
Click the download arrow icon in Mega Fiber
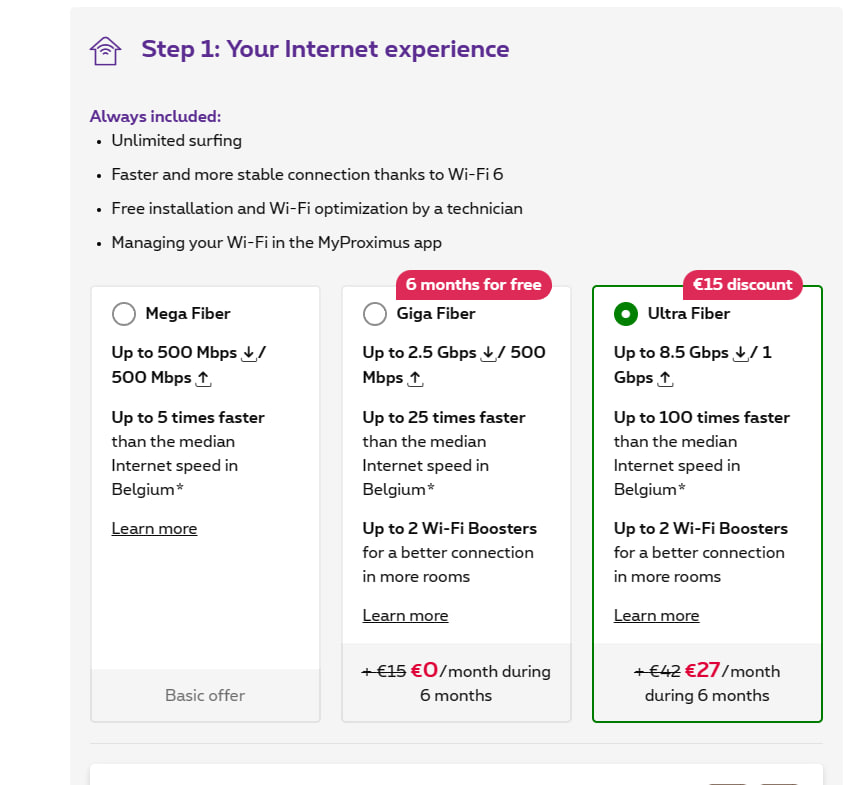[x=249, y=353]
